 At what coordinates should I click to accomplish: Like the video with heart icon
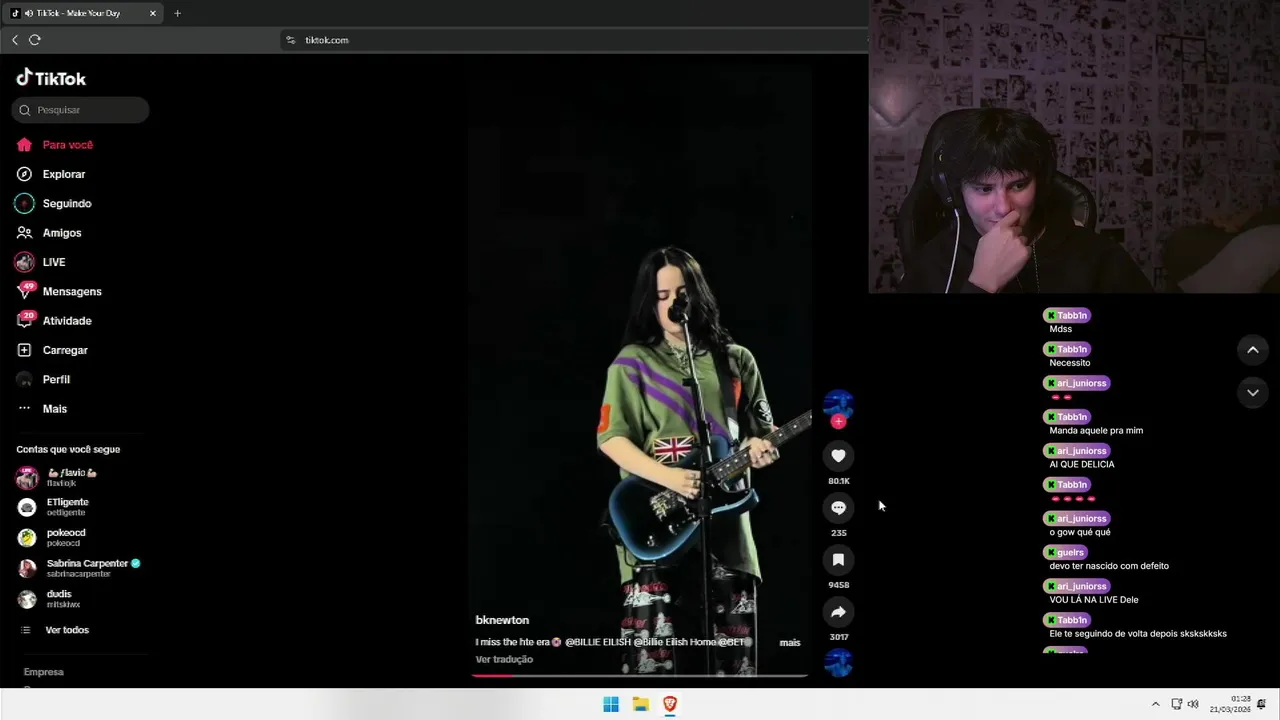(x=838, y=456)
